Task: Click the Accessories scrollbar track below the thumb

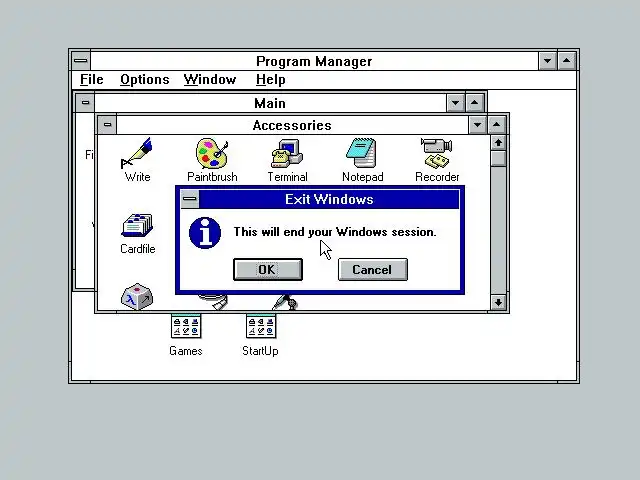Action: click(x=498, y=230)
